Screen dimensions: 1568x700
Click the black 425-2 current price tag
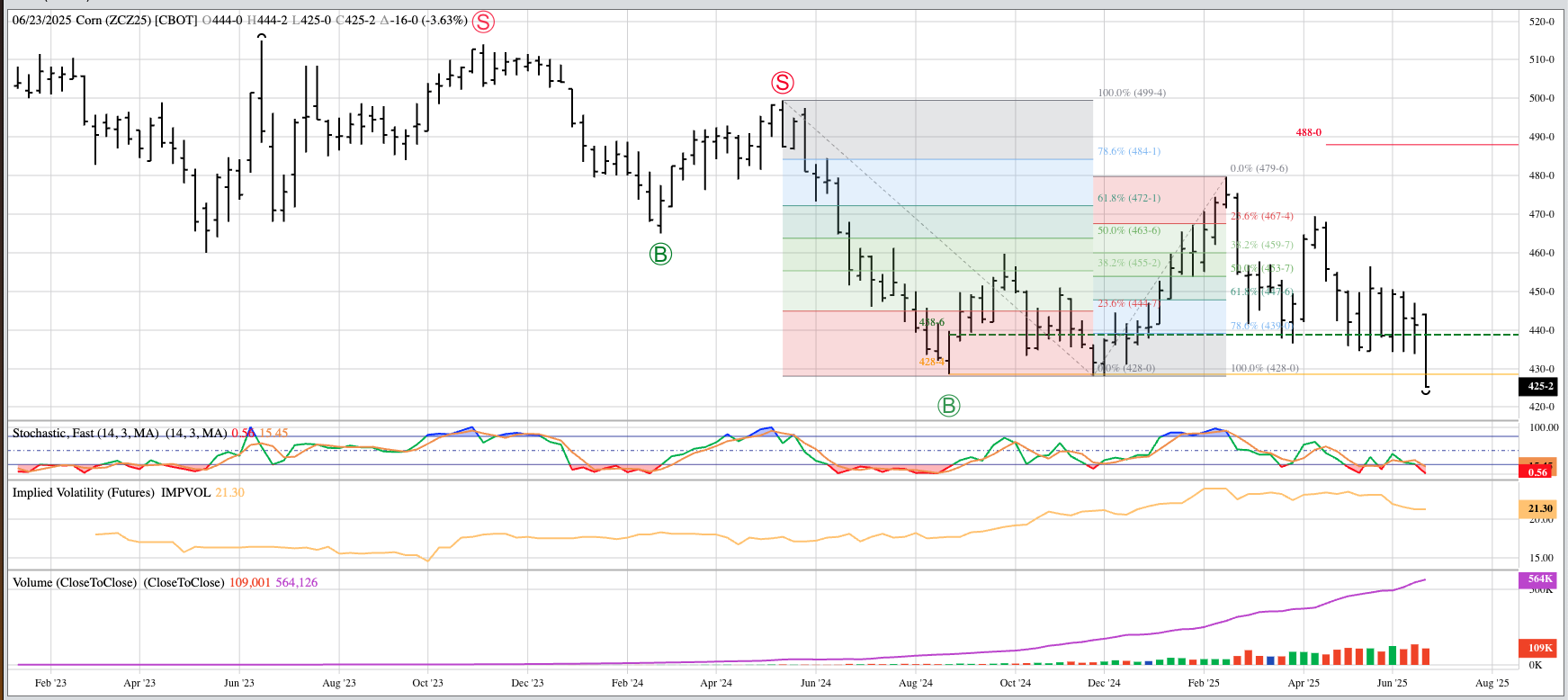(x=1540, y=386)
